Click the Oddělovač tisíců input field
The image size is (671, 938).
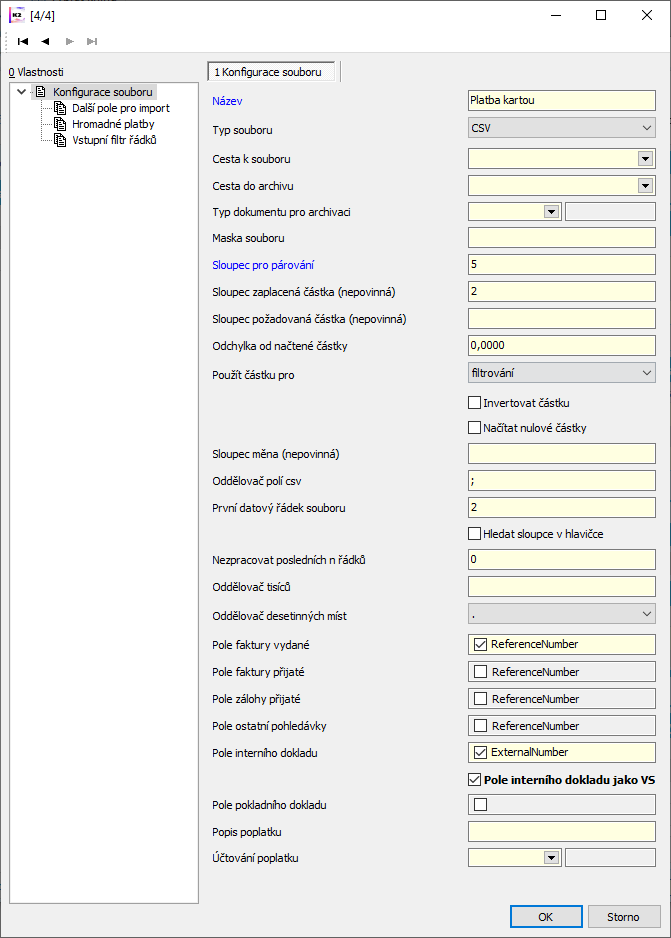pyautogui.click(x=562, y=586)
